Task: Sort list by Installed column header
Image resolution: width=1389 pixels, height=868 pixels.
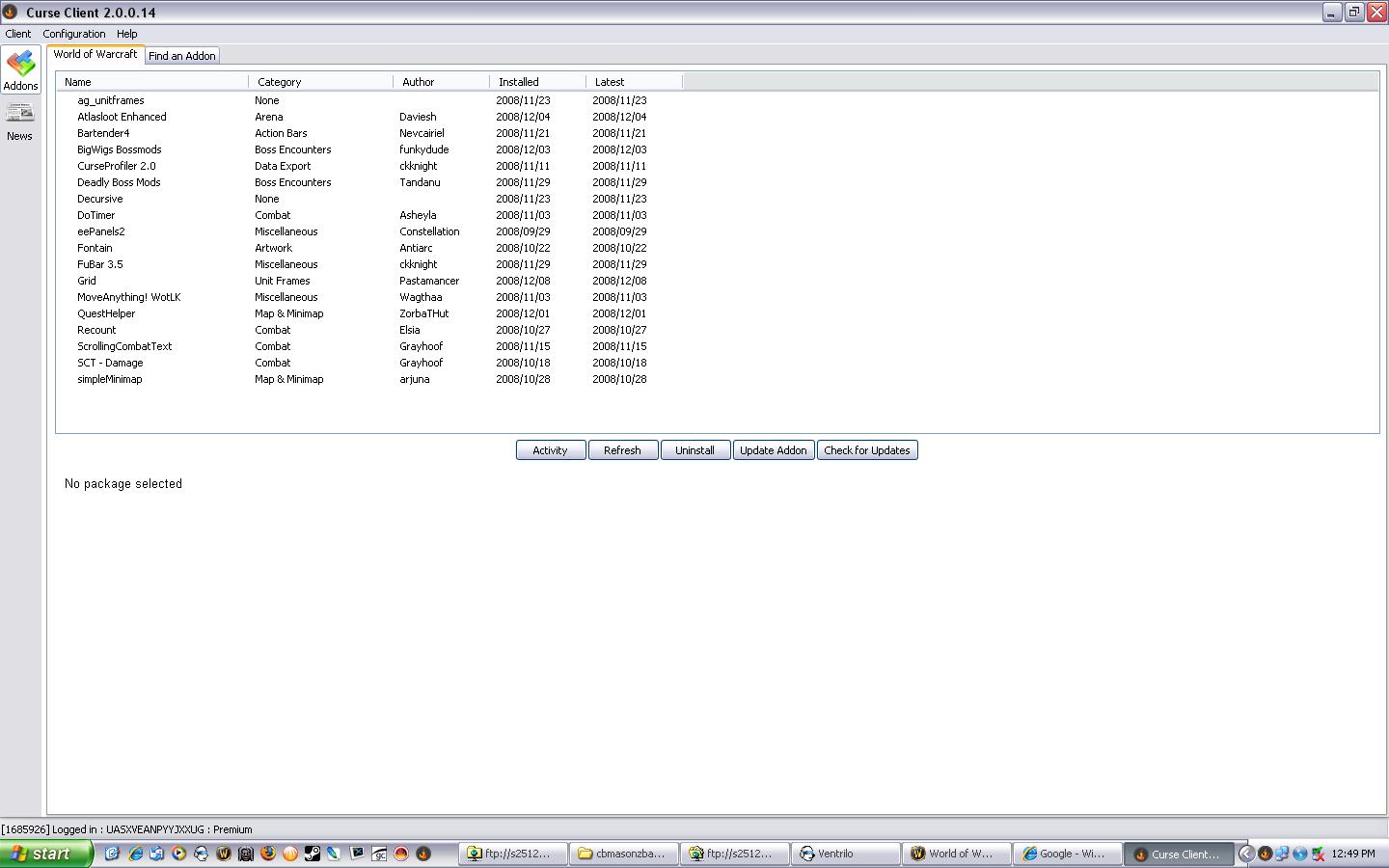Action: (x=519, y=82)
